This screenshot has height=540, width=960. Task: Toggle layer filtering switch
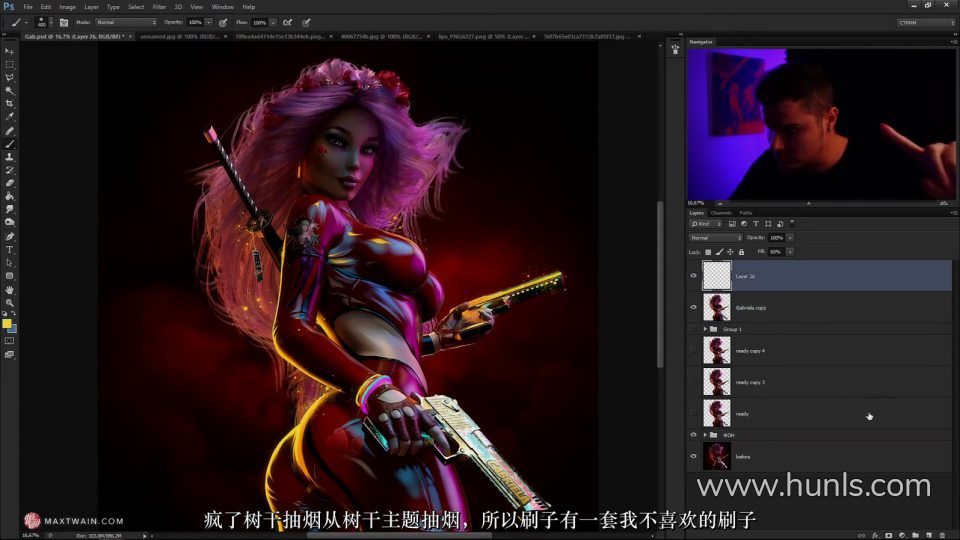(792, 223)
